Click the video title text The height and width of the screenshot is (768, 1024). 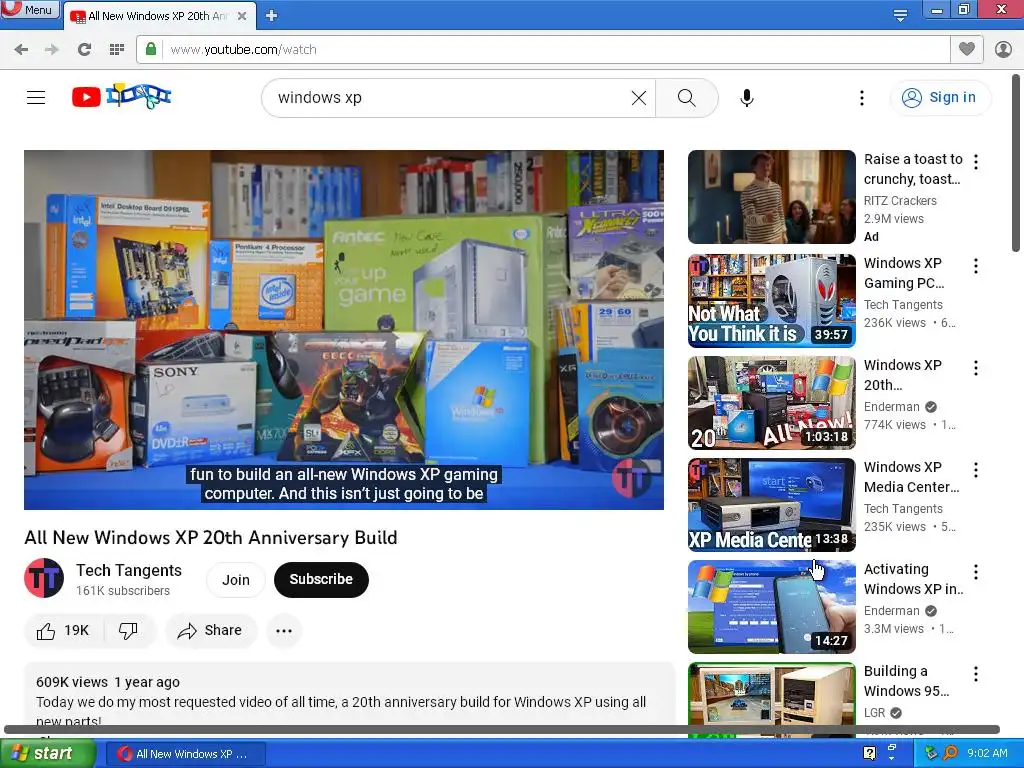[x=210, y=537]
